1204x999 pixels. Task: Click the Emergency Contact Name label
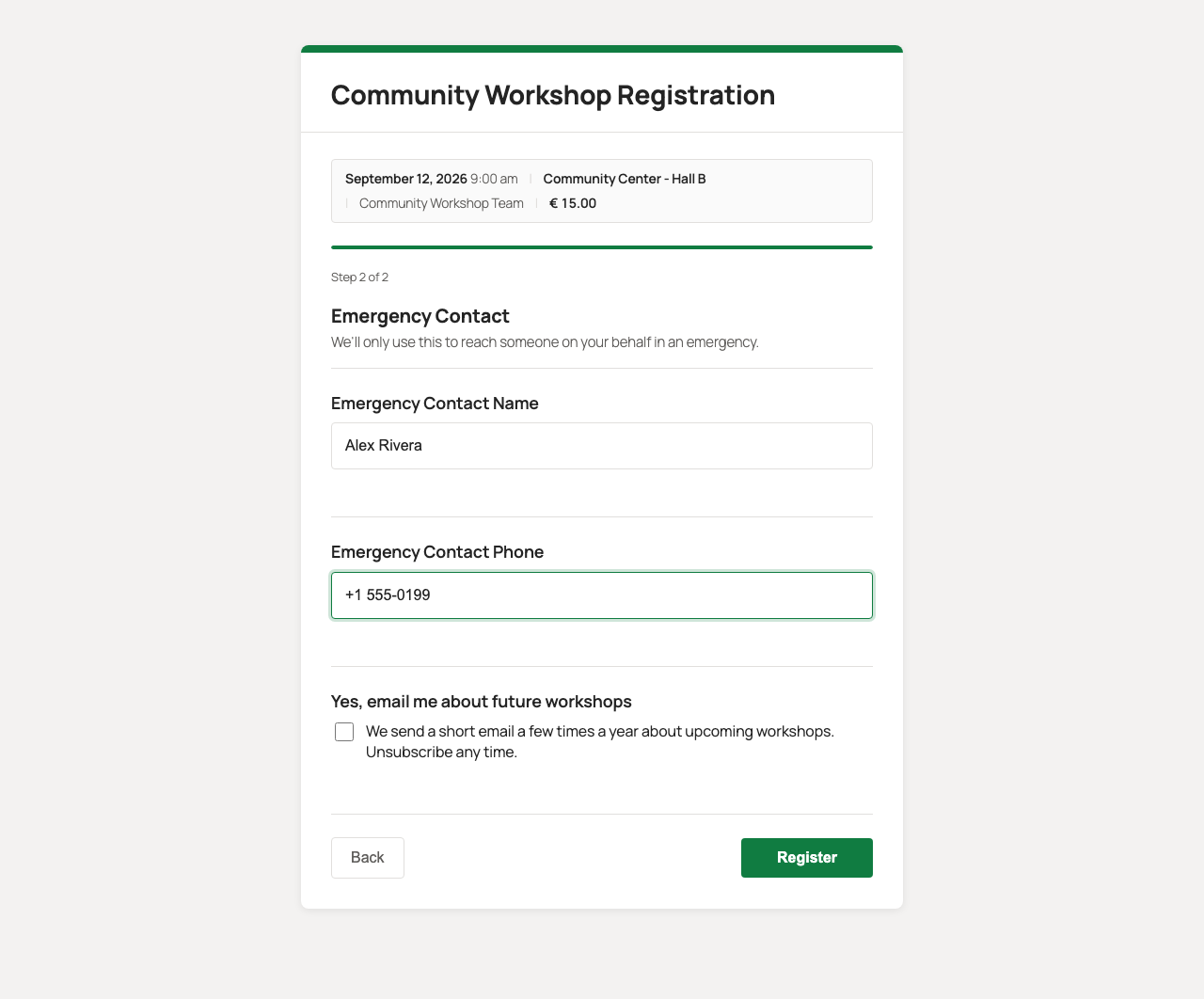pyautogui.click(x=435, y=404)
